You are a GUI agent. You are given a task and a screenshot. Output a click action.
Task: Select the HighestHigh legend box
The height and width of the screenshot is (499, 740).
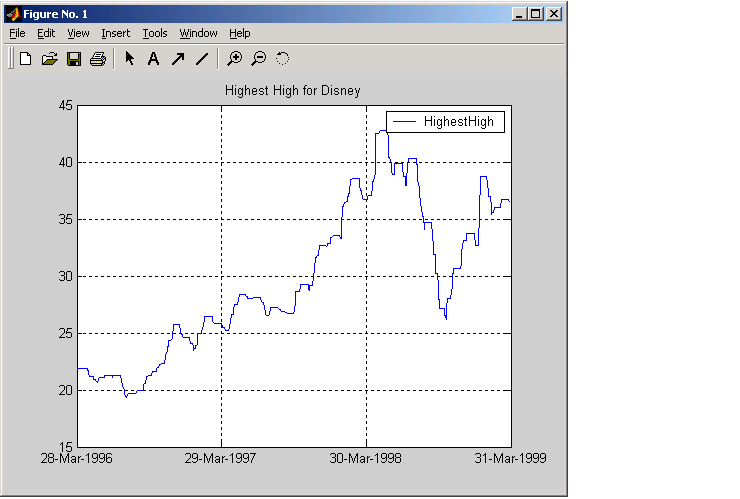click(445, 122)
